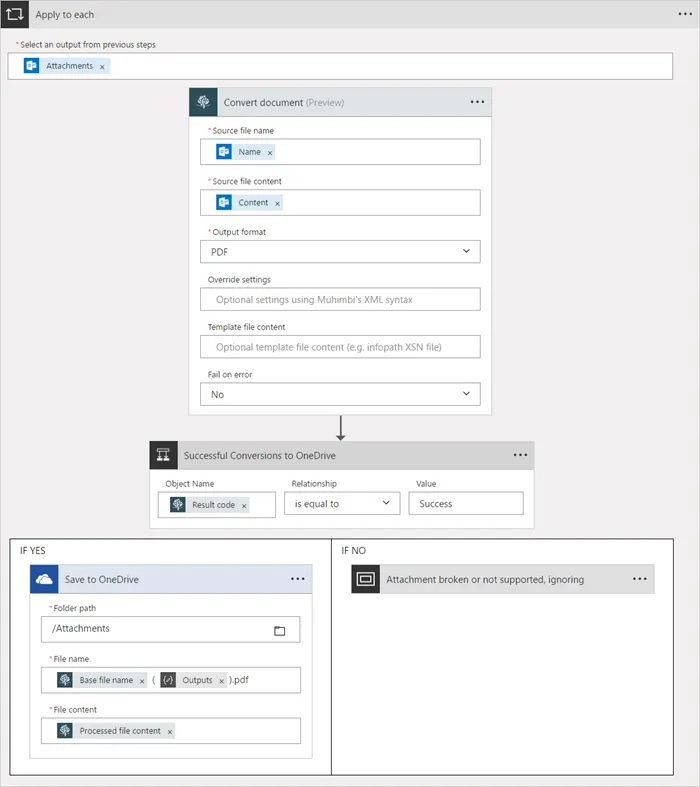Remove the Content token
Image resolution: width=700 pixels, height=787 pixels.
click(x=277, y=203)
